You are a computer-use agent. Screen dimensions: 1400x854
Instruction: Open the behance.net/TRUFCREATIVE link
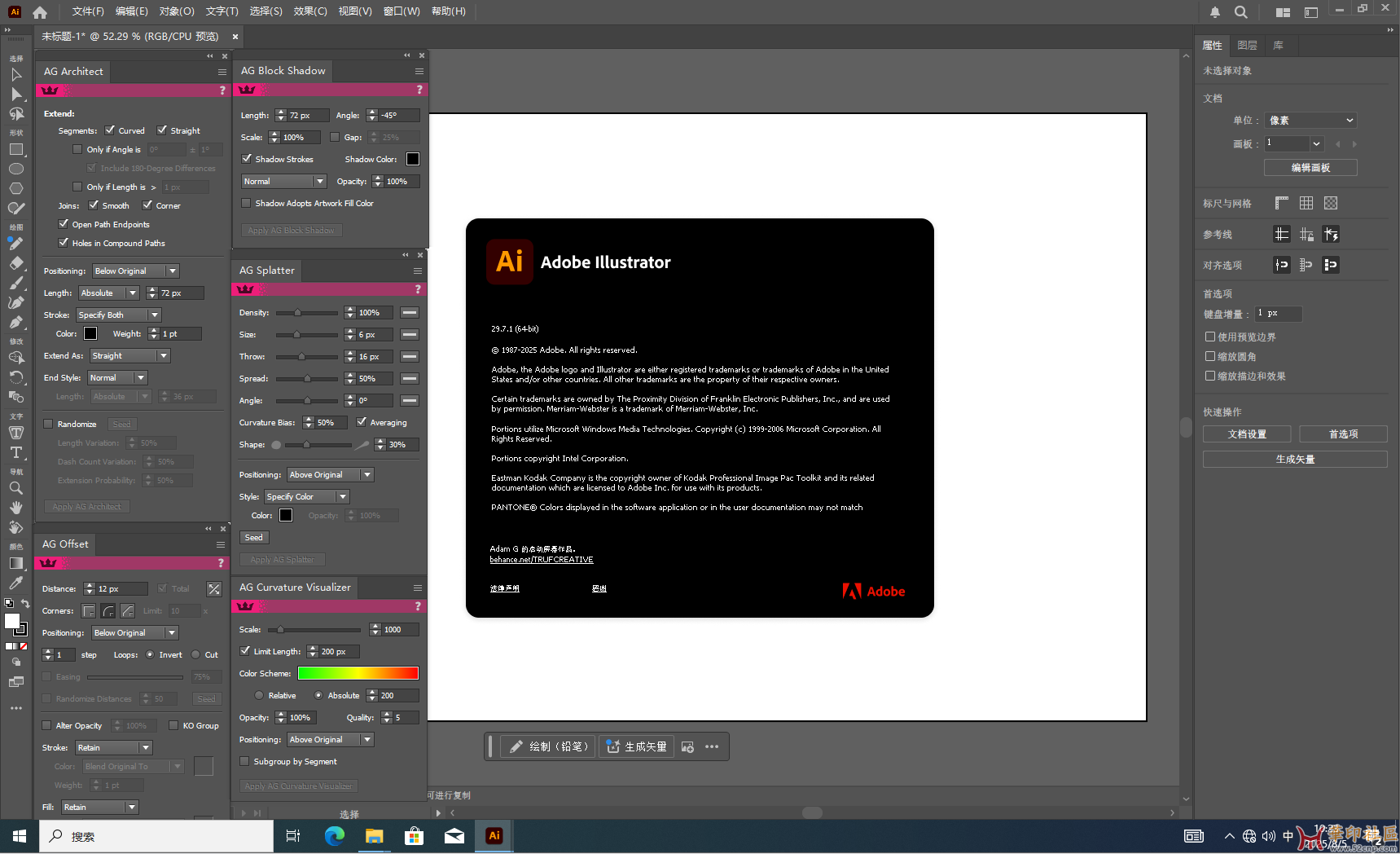click(541, 560)
